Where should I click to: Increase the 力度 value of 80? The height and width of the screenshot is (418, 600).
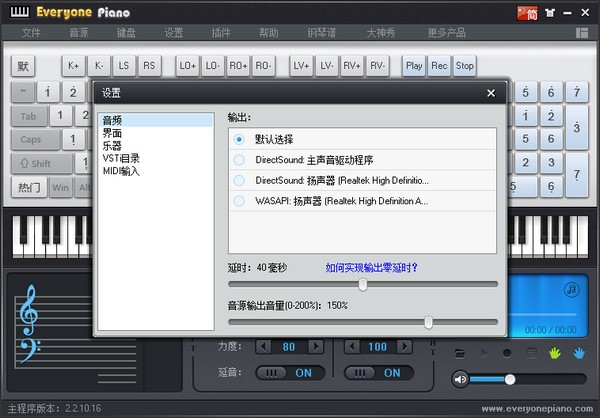(316, 347)
